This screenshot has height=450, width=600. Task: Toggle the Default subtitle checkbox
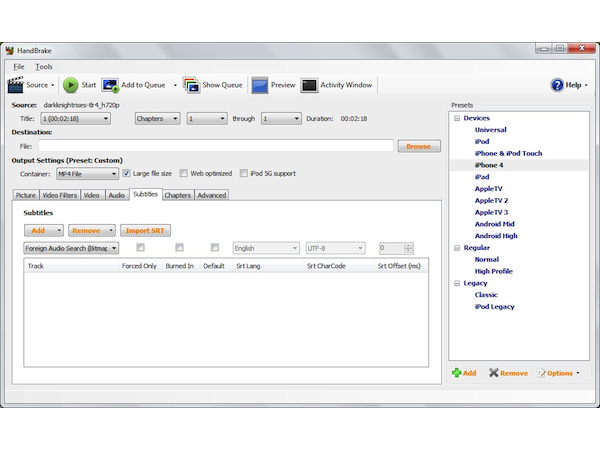215,248
